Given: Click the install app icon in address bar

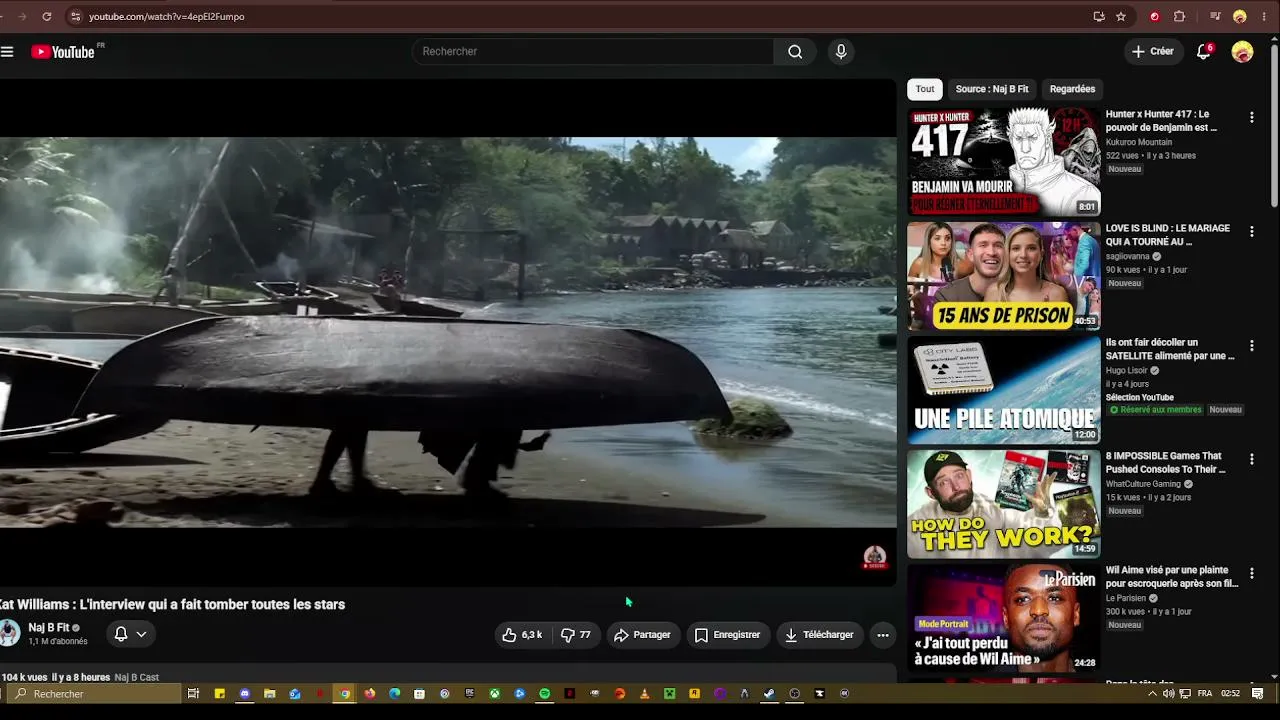Looking at the screenshot, I should click(x=1099, y=16).
